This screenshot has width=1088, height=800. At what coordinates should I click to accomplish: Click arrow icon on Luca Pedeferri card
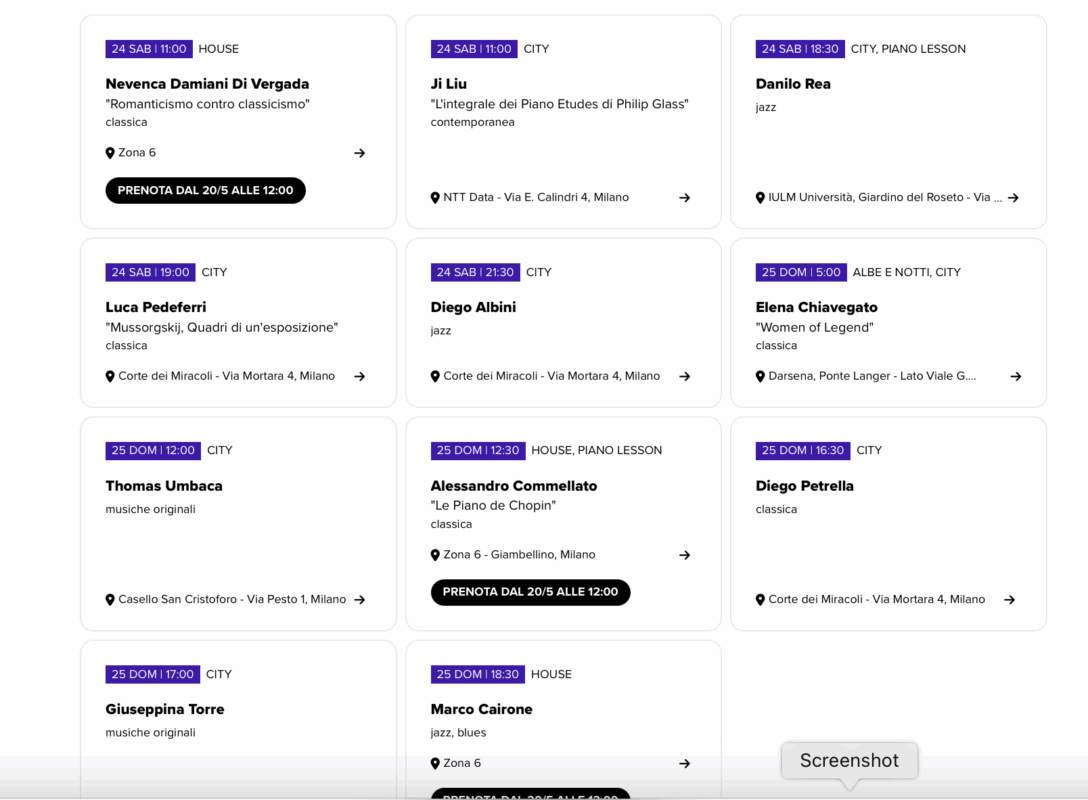point(359,377)
